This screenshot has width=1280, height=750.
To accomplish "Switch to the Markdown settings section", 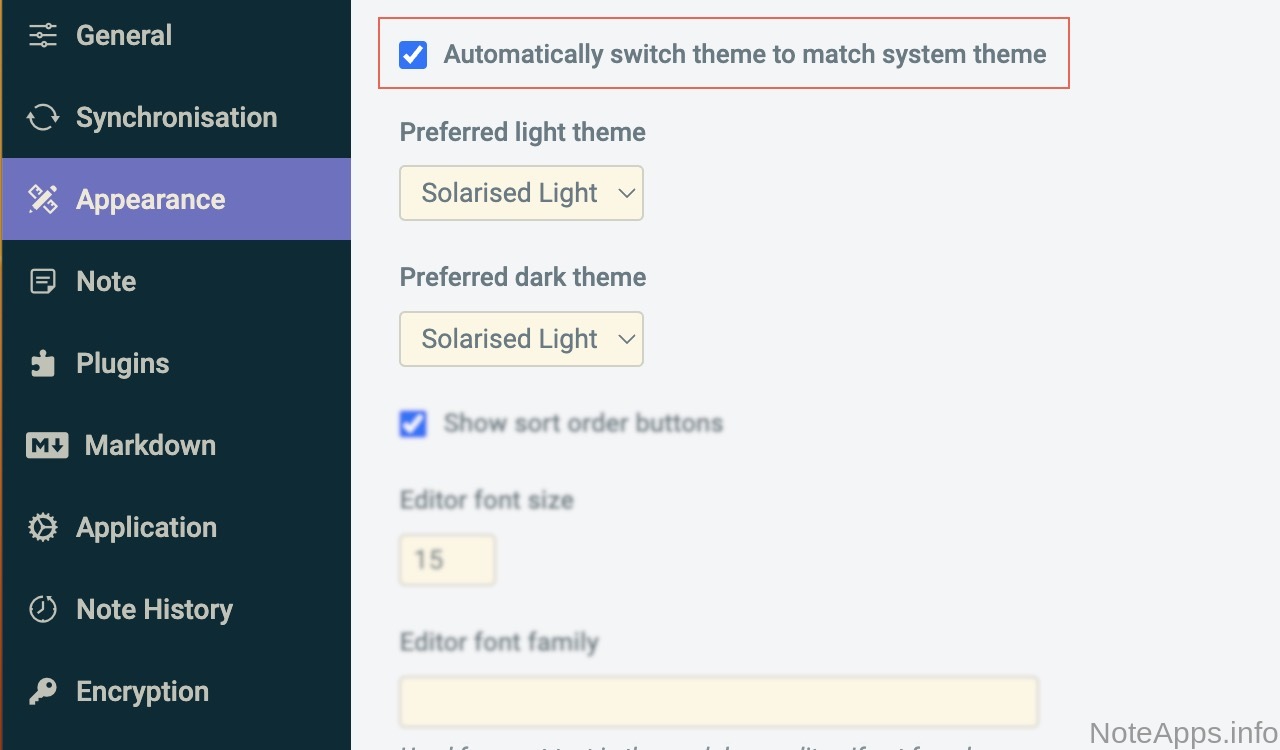I will point(150,446).
